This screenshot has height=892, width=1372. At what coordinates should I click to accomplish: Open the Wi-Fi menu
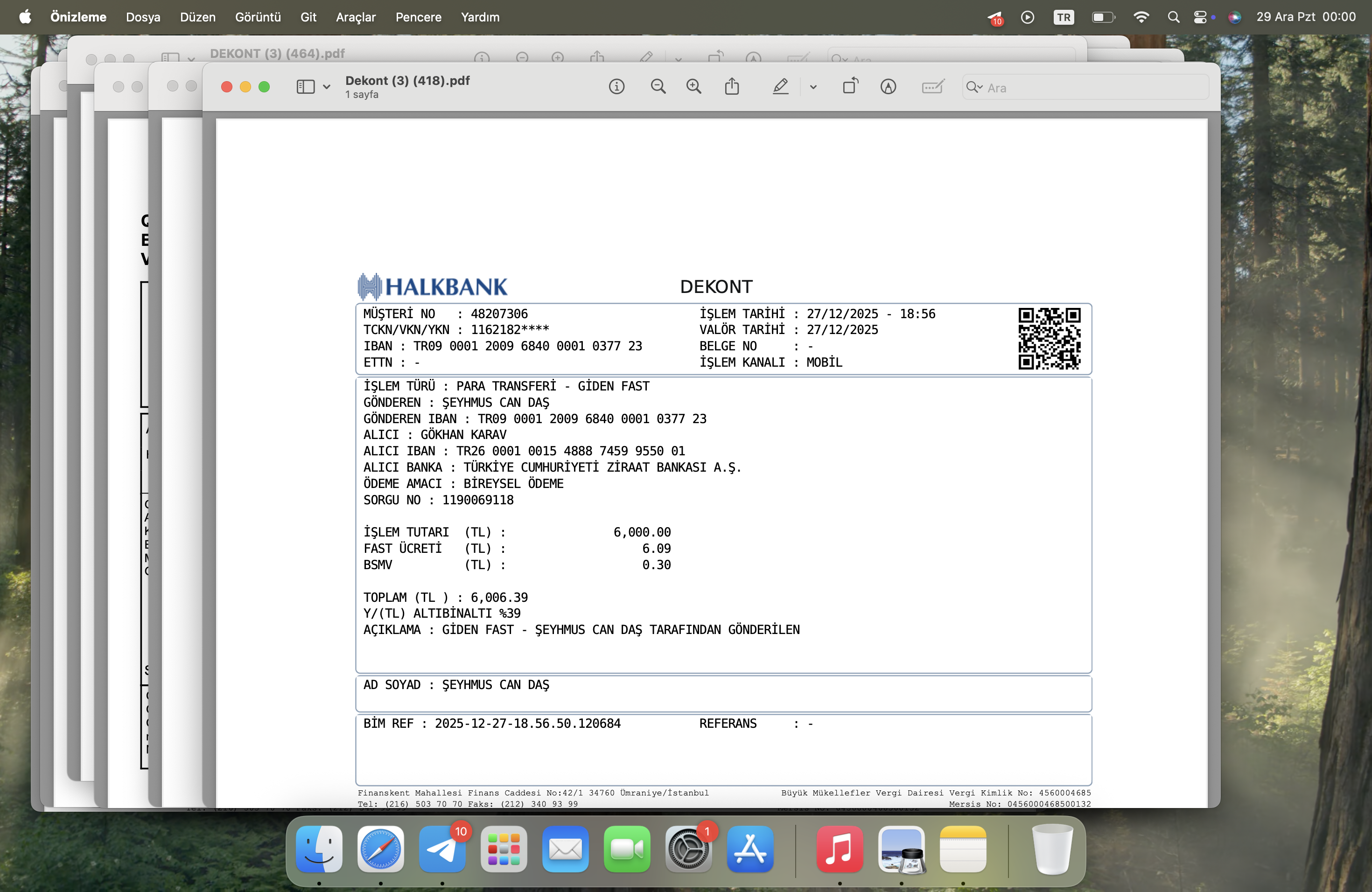1141,17
